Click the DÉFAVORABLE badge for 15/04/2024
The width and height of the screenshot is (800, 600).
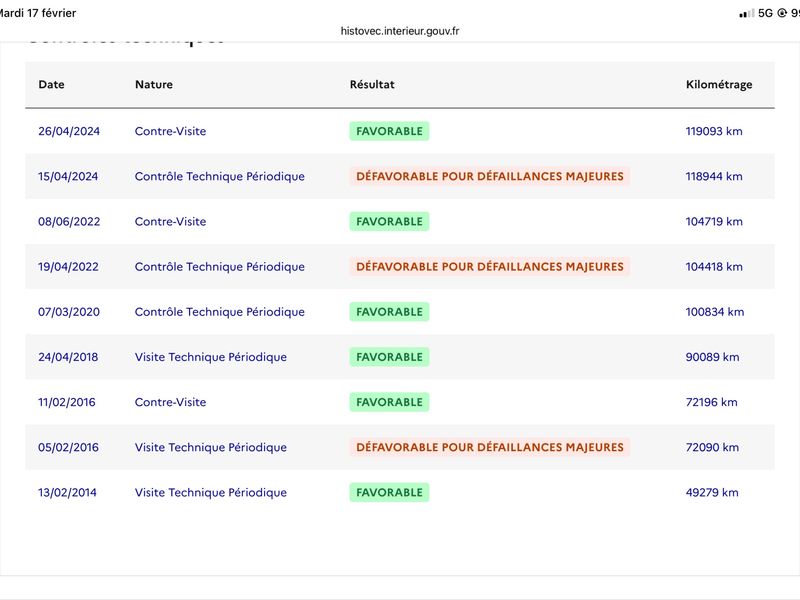pos(489,177)
